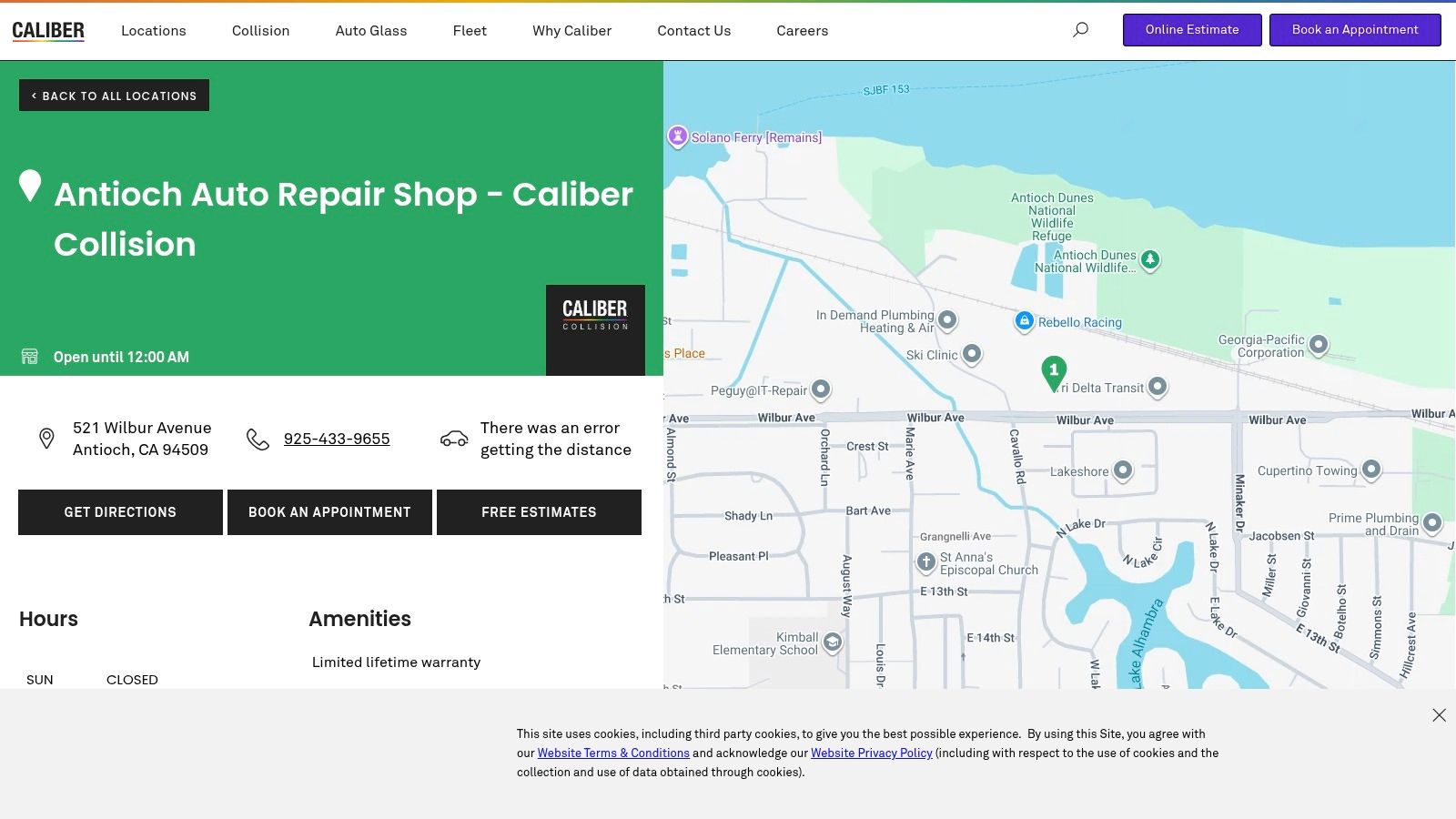Click the black Book An Appointment button
Image resolution: width=1456 pixels, height=819 pixels.
329,512
